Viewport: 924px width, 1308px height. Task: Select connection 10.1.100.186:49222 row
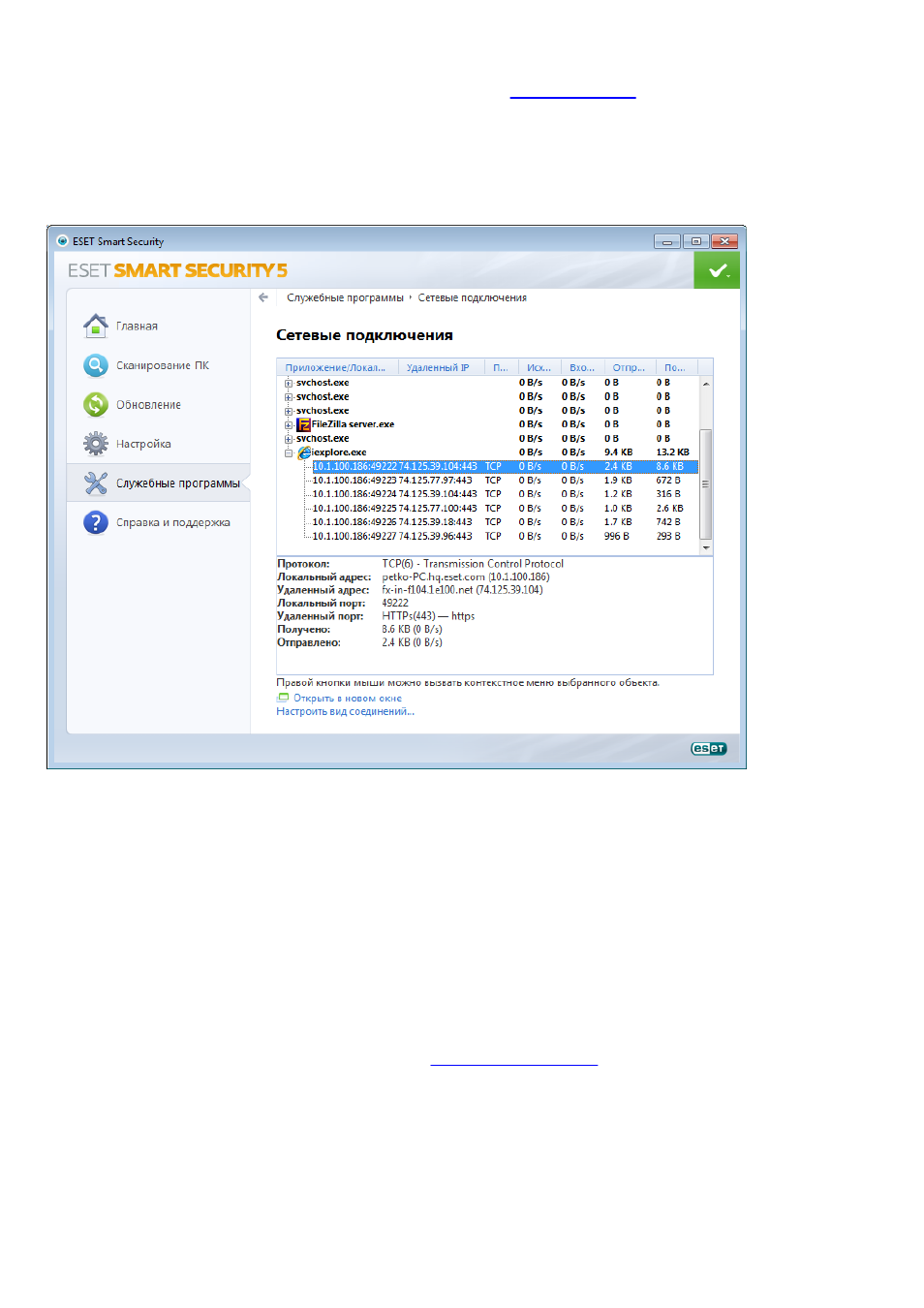click(x=505, y=466)
